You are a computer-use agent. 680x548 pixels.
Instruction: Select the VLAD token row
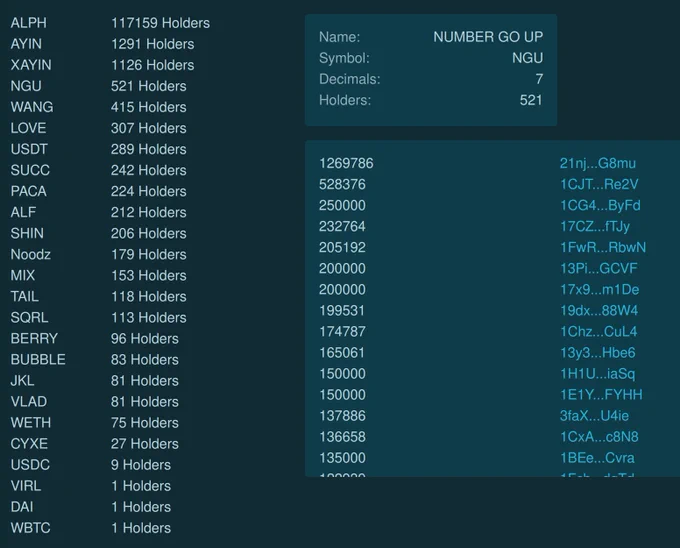tap(95, 401)
